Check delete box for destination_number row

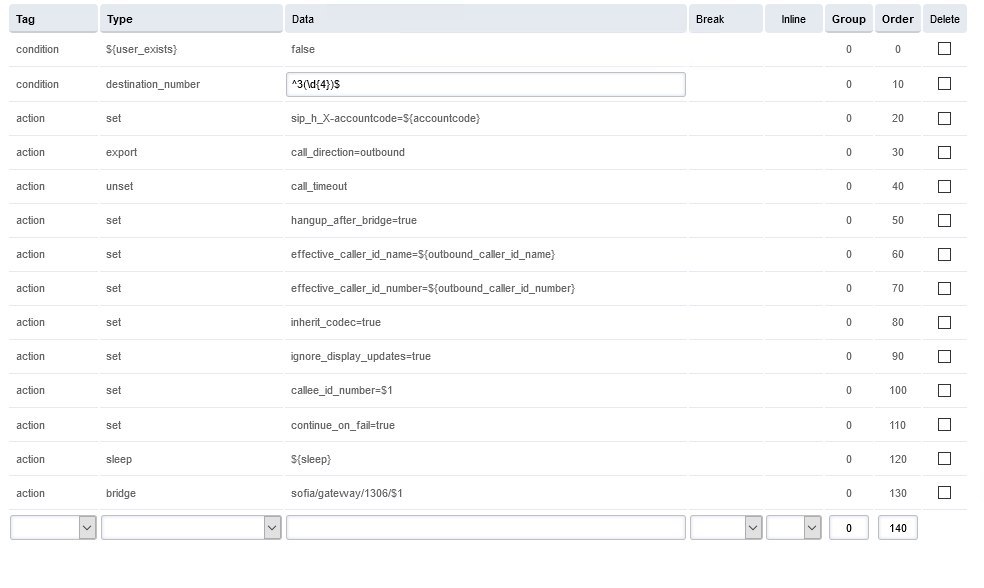(x=944, y=83)
